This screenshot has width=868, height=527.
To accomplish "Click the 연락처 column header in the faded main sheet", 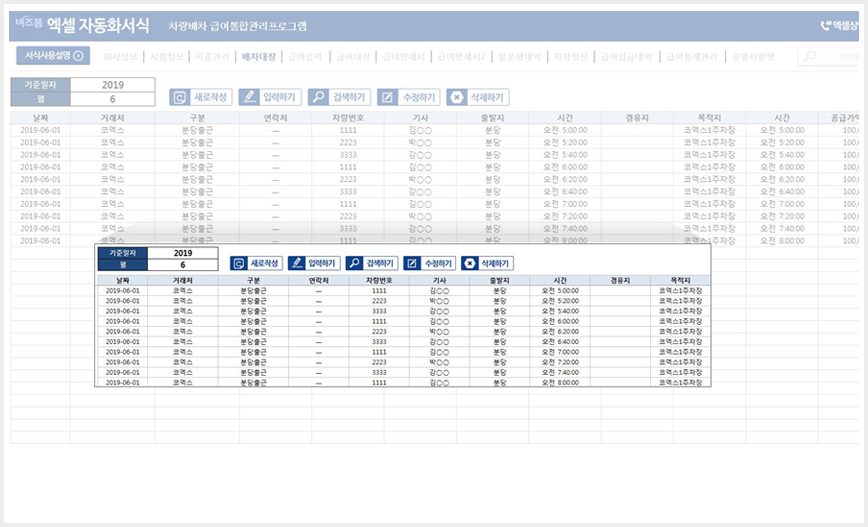I will [x=276, y=118].
